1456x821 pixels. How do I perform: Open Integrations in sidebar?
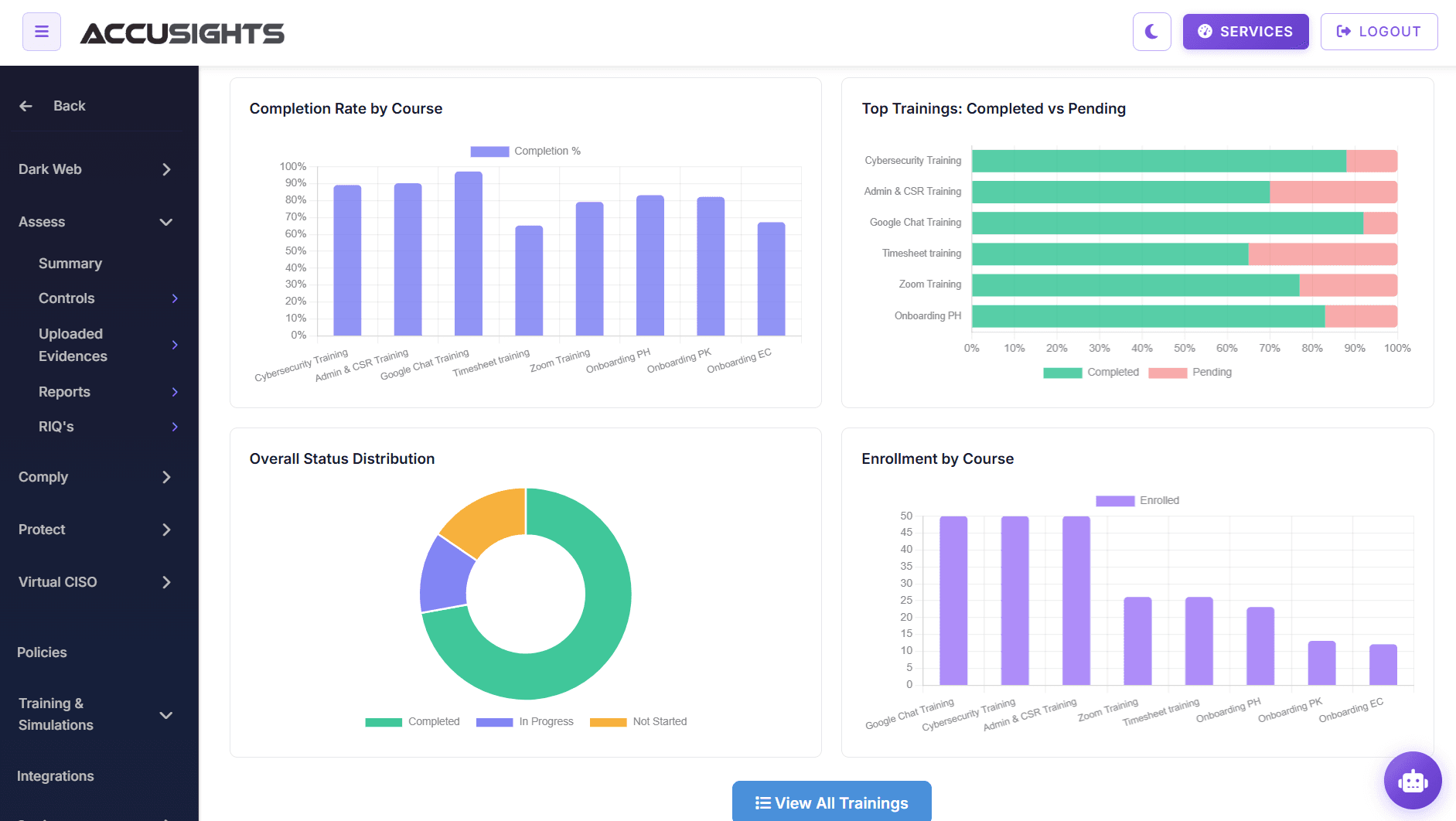56,776
